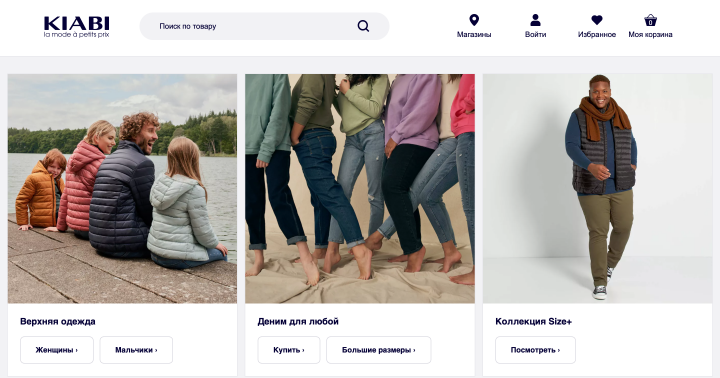Click the 'Моя корзина' label
This screenshot has height=378, width=720.
[650, 34]
